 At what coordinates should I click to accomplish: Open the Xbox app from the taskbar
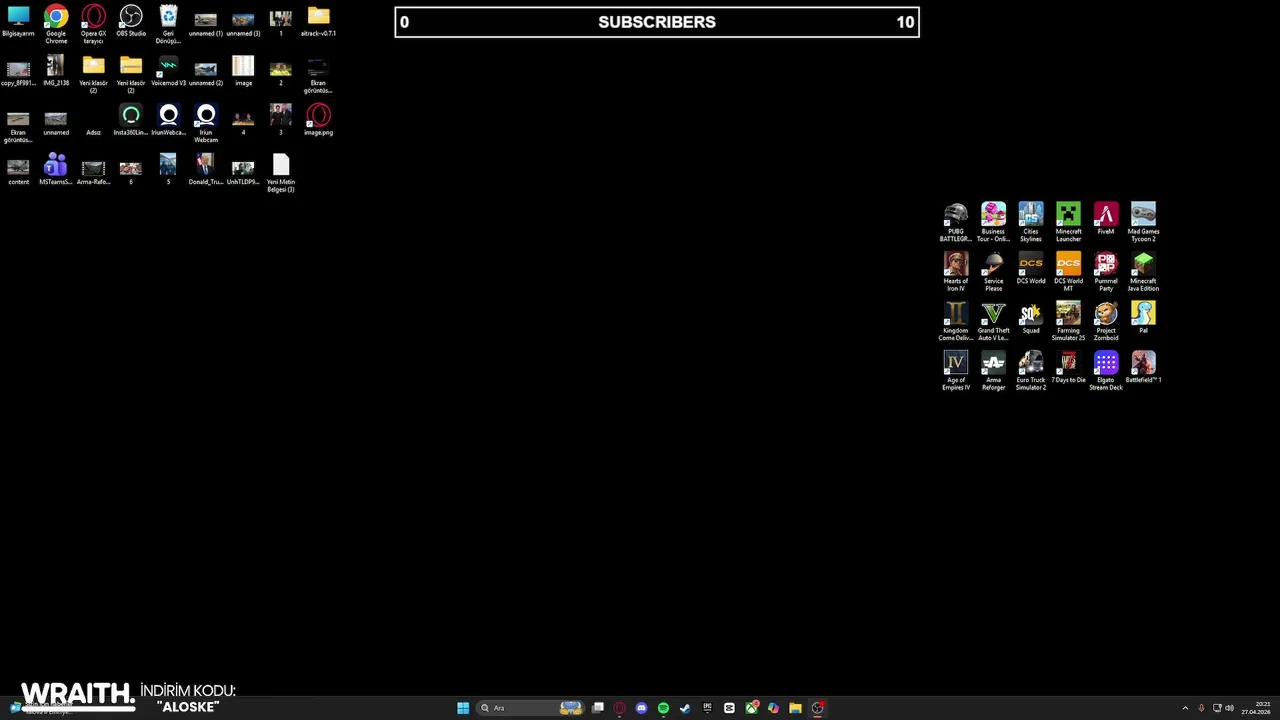pos(751,708)
